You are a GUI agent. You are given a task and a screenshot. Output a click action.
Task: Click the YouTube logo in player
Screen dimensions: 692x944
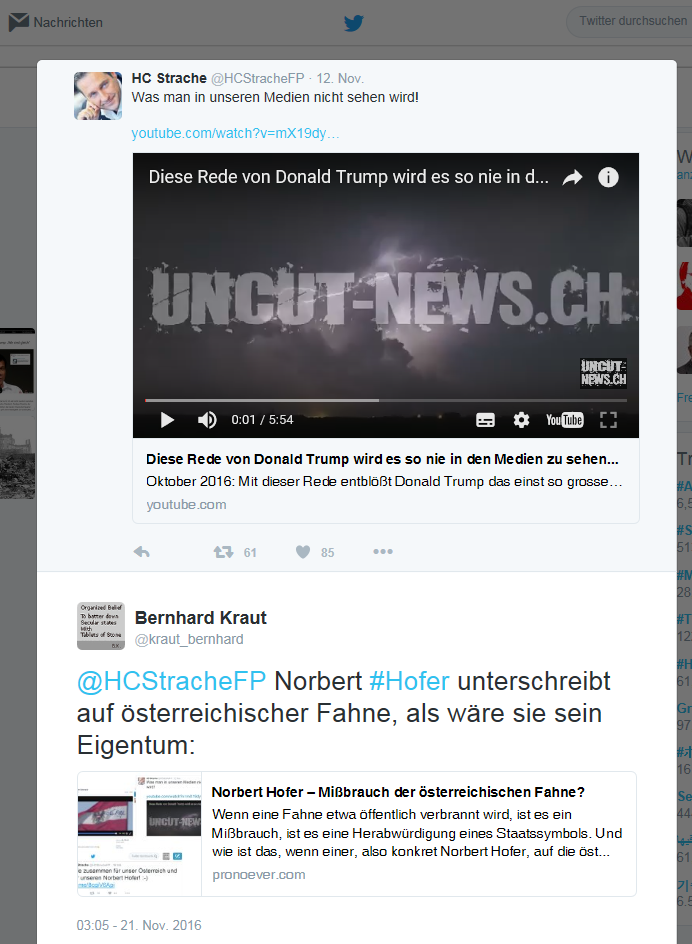564,420
